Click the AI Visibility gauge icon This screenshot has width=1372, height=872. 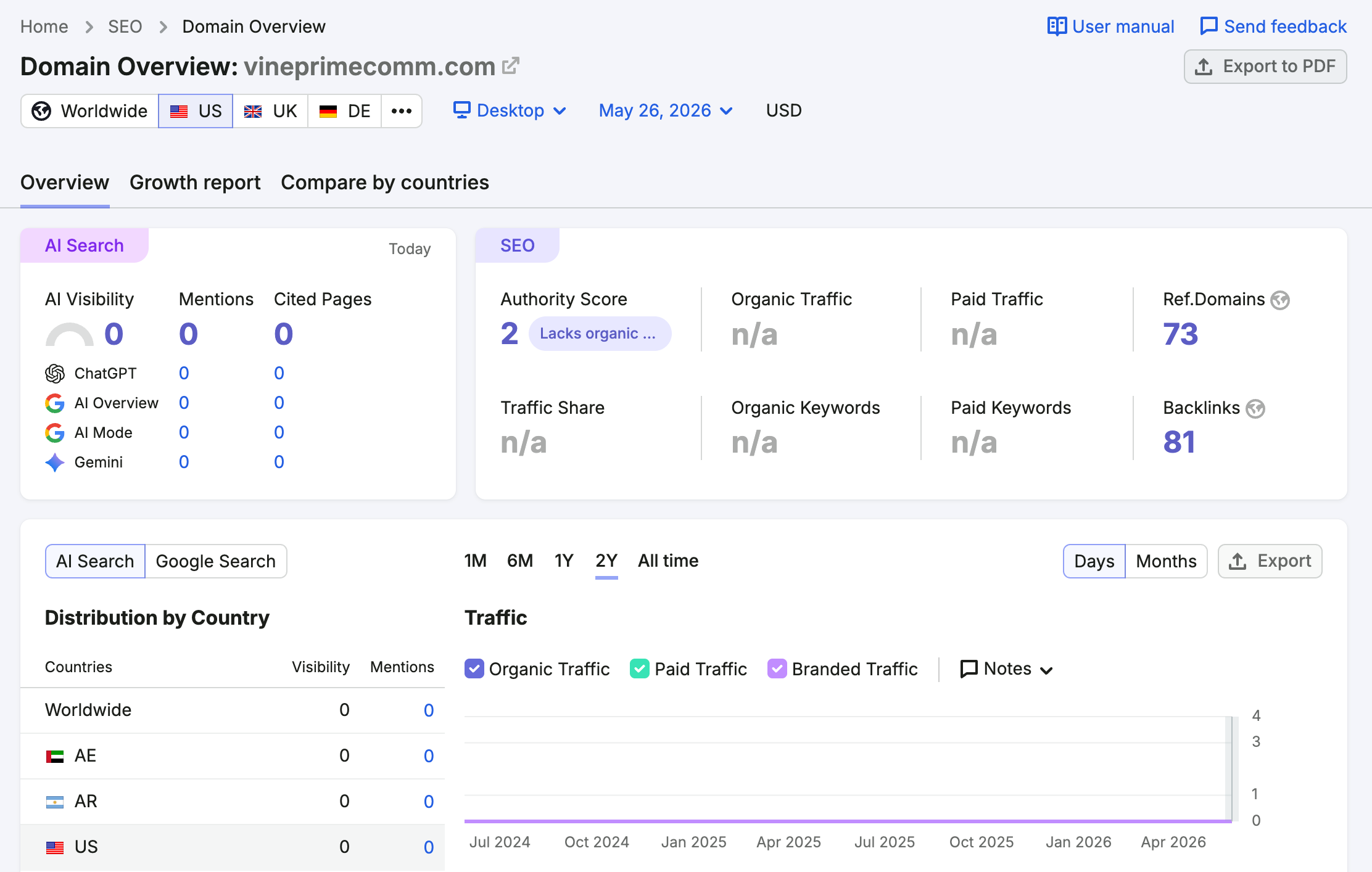coord(70,334)
